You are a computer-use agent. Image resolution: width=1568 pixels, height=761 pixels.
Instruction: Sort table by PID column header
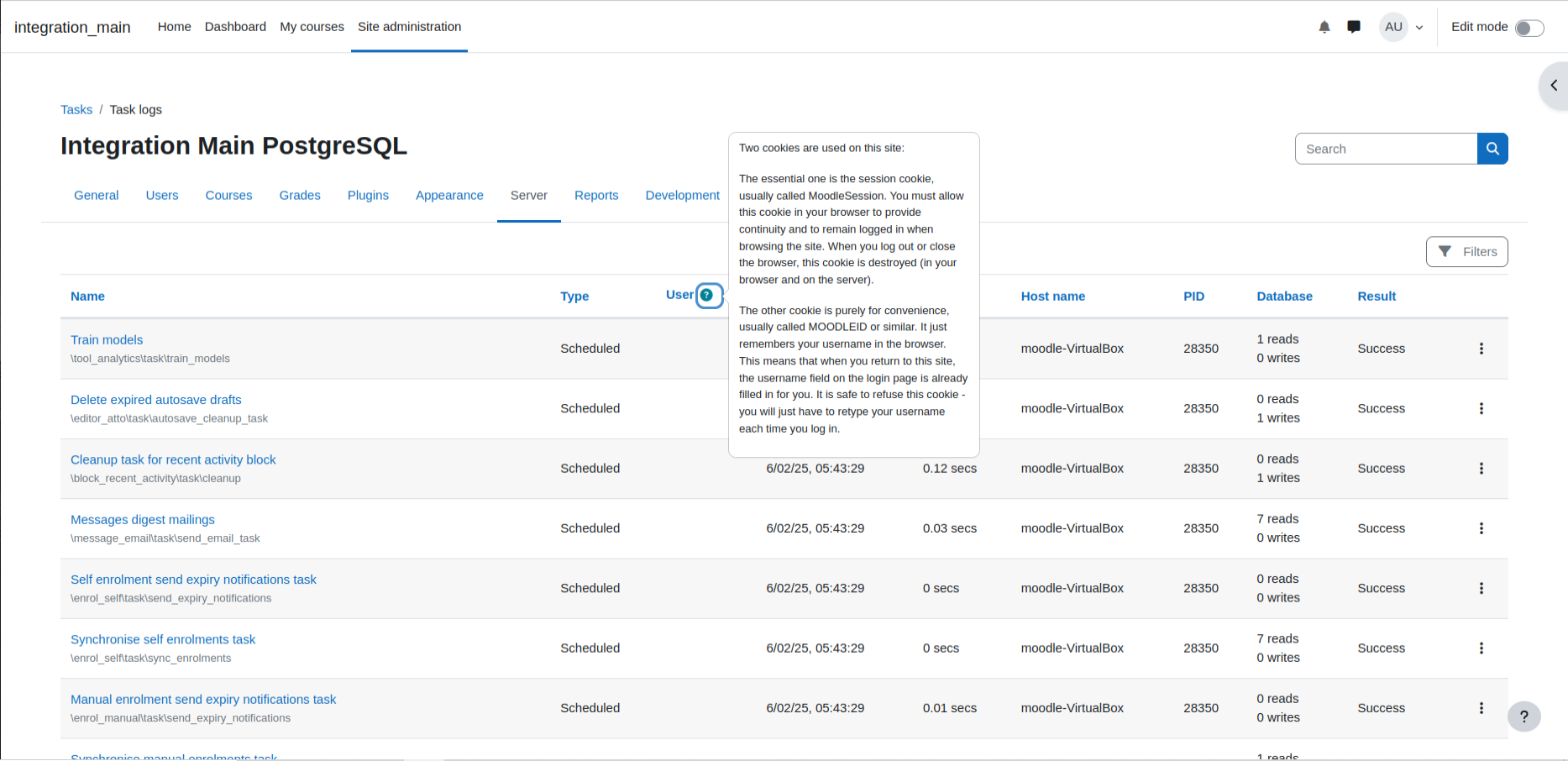pyautogui.click(x=1193, y=297)
